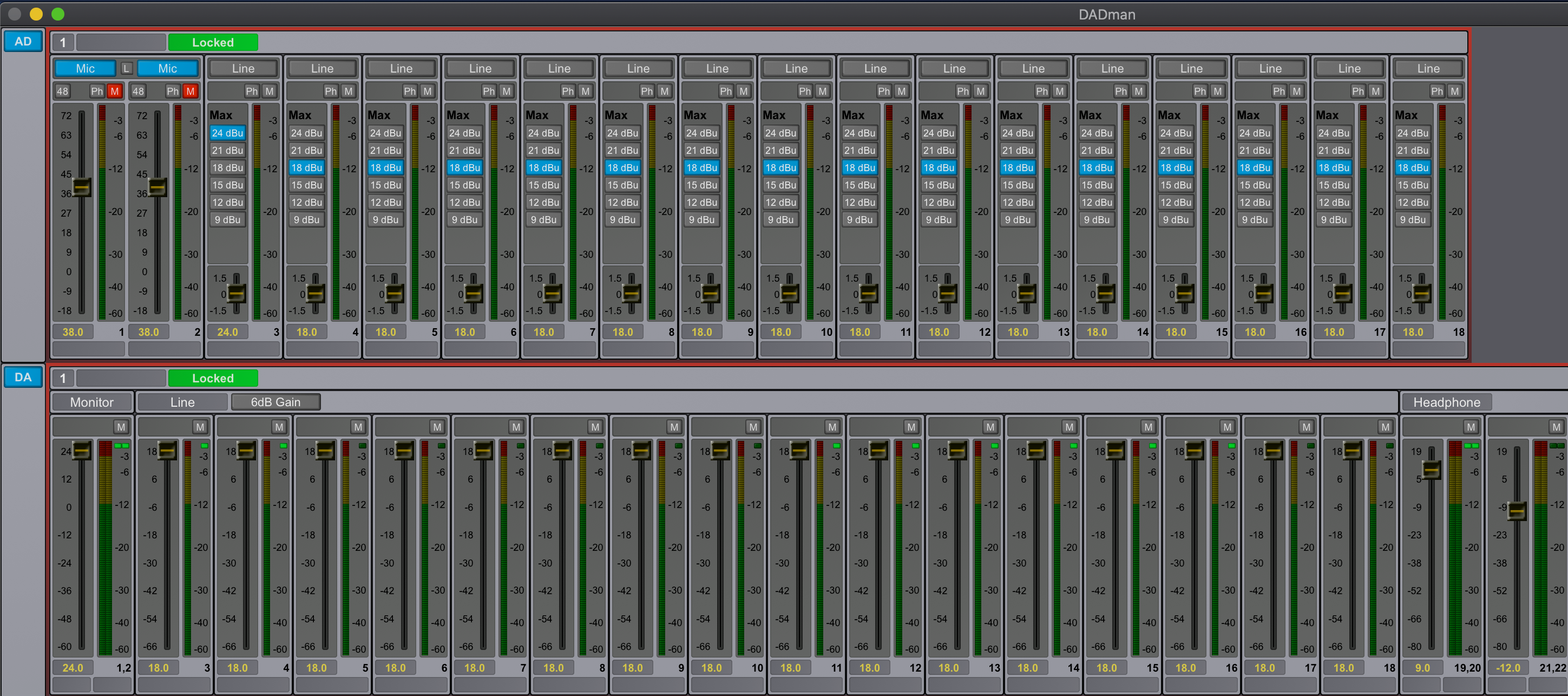Select 9 dBu max level on AD channel 18
The image size is (1568, 696).
[x=1413, y=220]
